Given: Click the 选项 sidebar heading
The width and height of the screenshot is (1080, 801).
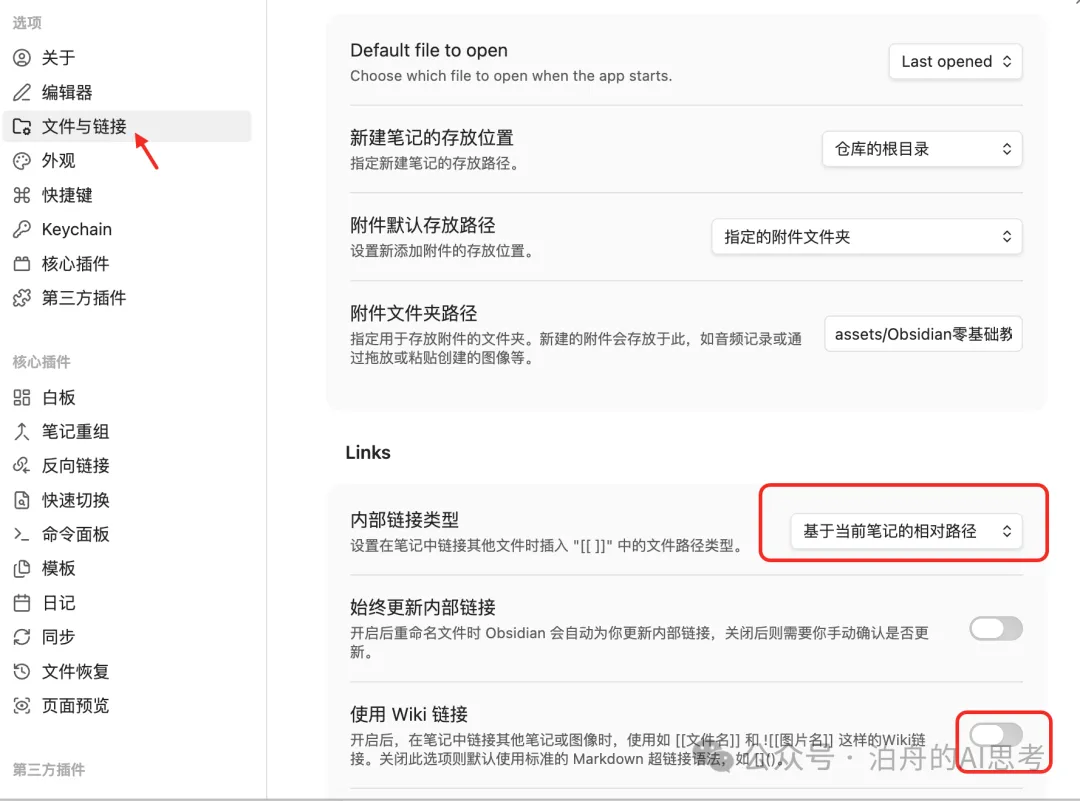Looking at the screenshot, I should pyautogui.click(x=27, y=23).
